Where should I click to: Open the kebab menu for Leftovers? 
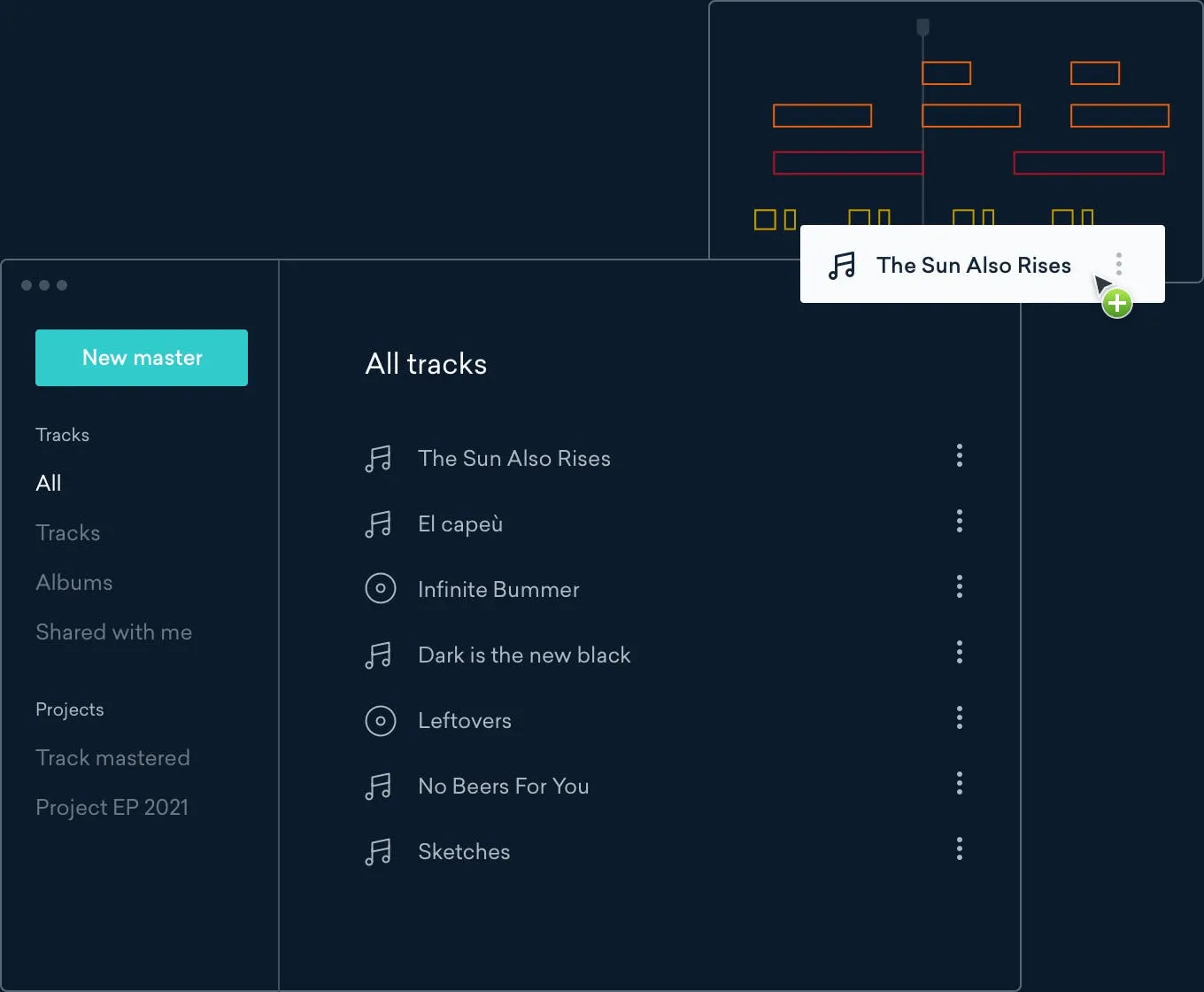tap(959, 717)
